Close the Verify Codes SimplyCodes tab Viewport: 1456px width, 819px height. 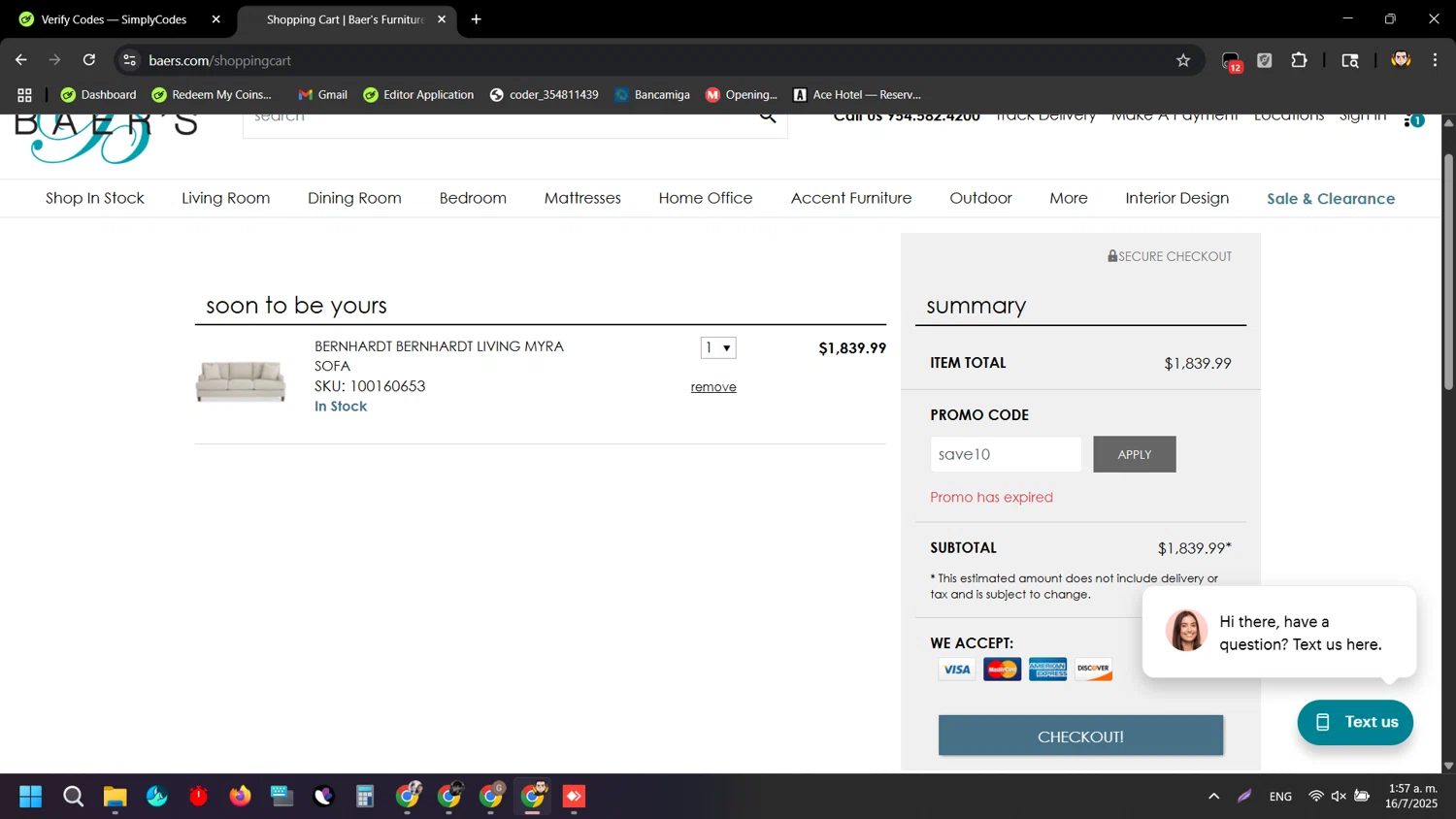point(215,19)
